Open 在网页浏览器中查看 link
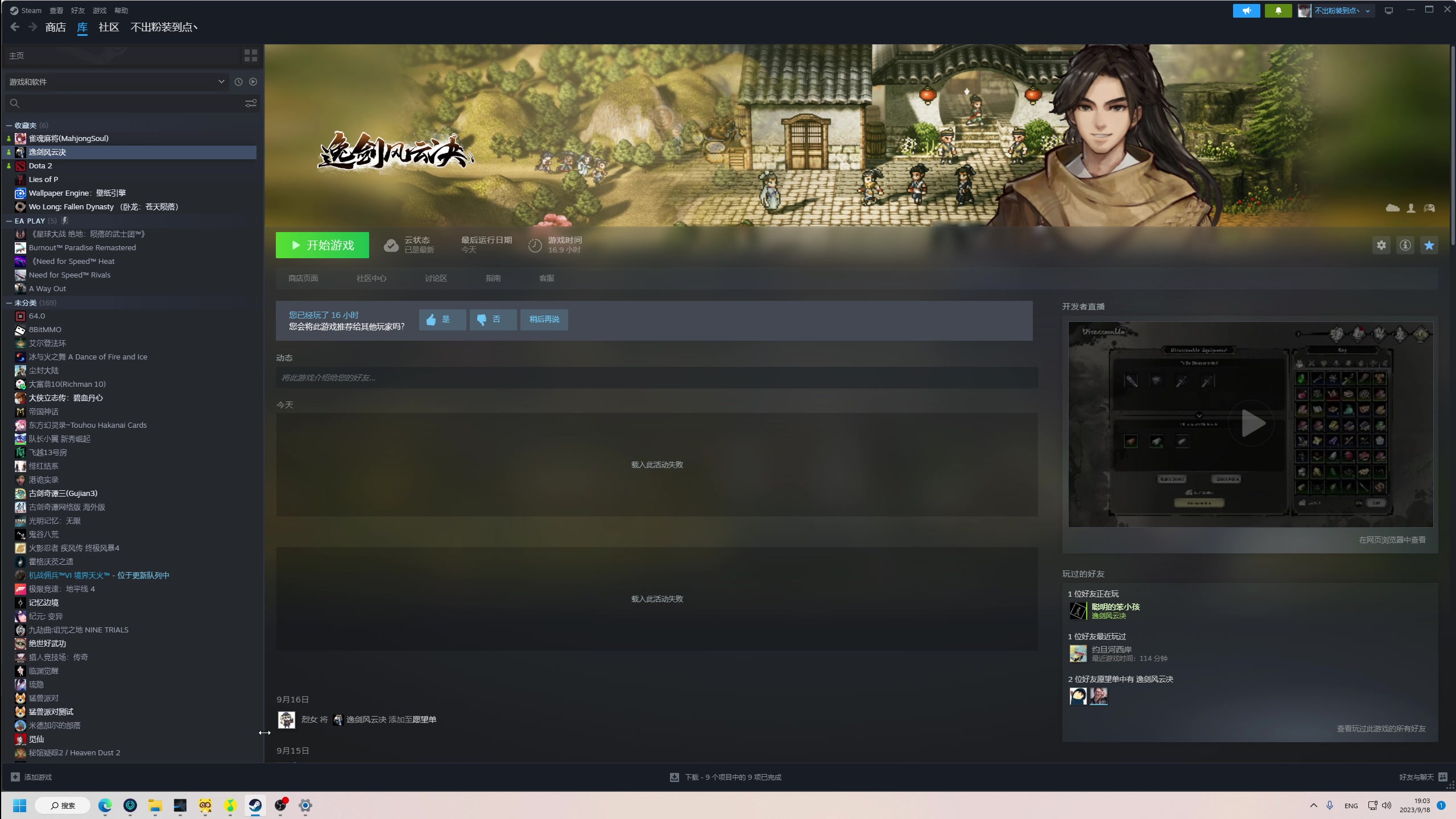 tap(1392, 540)
